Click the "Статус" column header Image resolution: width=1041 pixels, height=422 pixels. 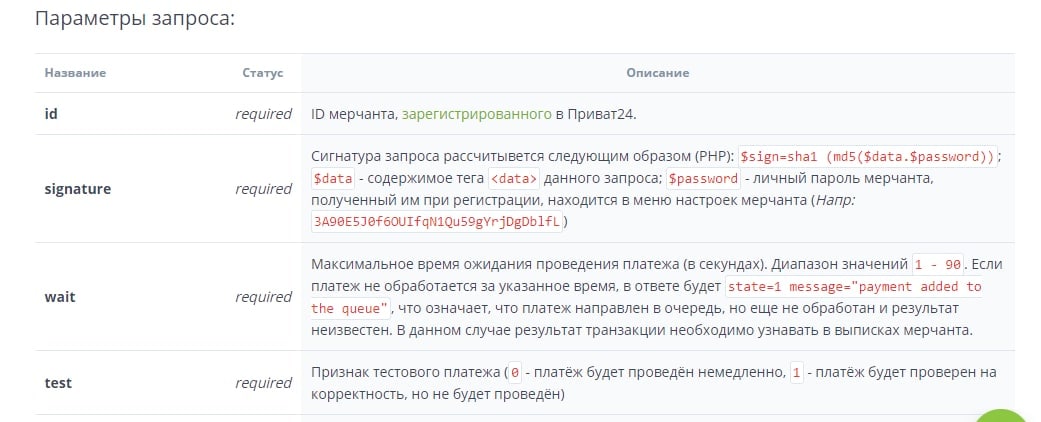tap(262, 73)
